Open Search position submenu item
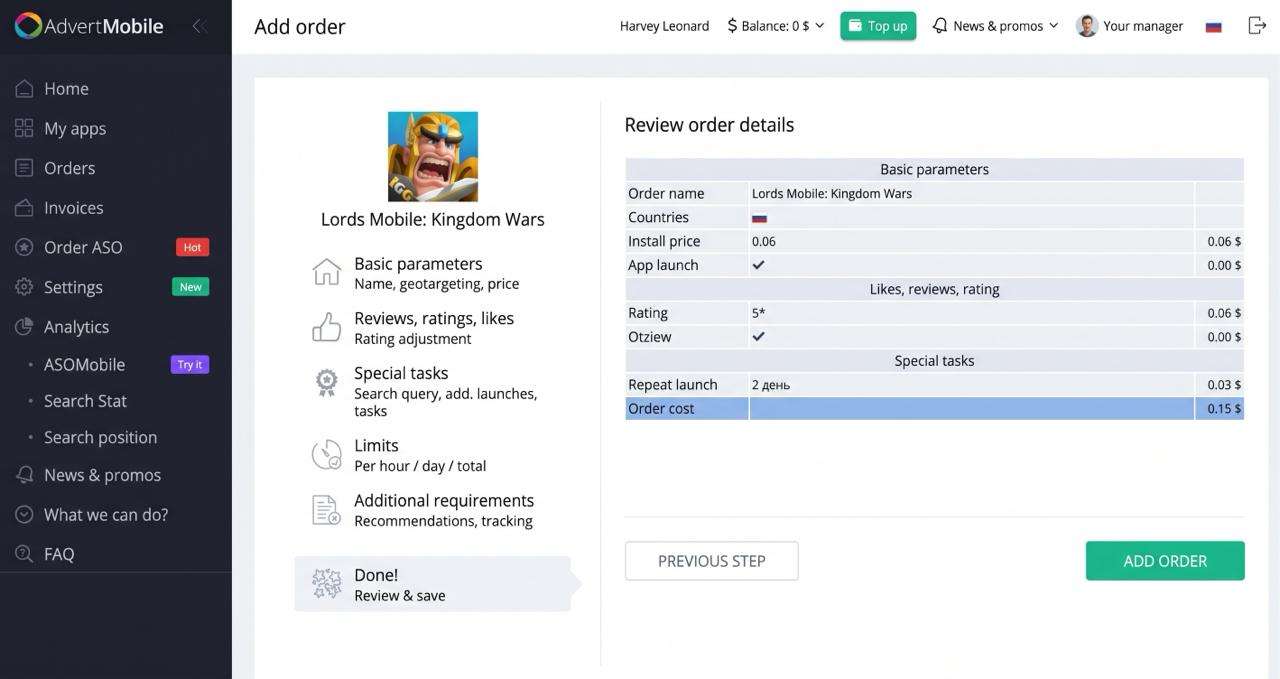Image resolution: width=1280 pixels, height=679 pixels. point(100,437)
